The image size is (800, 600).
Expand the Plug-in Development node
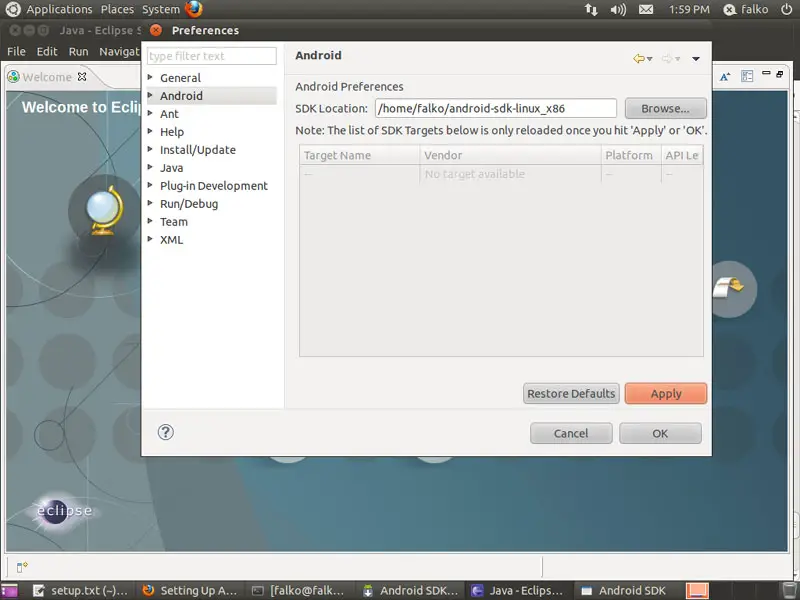coord(150,185)
